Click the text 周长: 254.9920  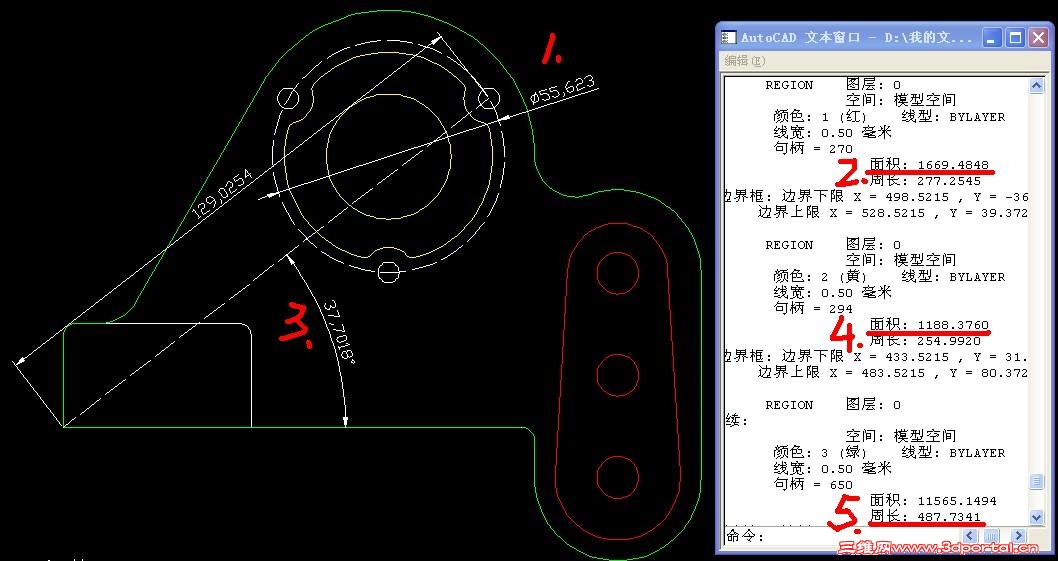925,341
